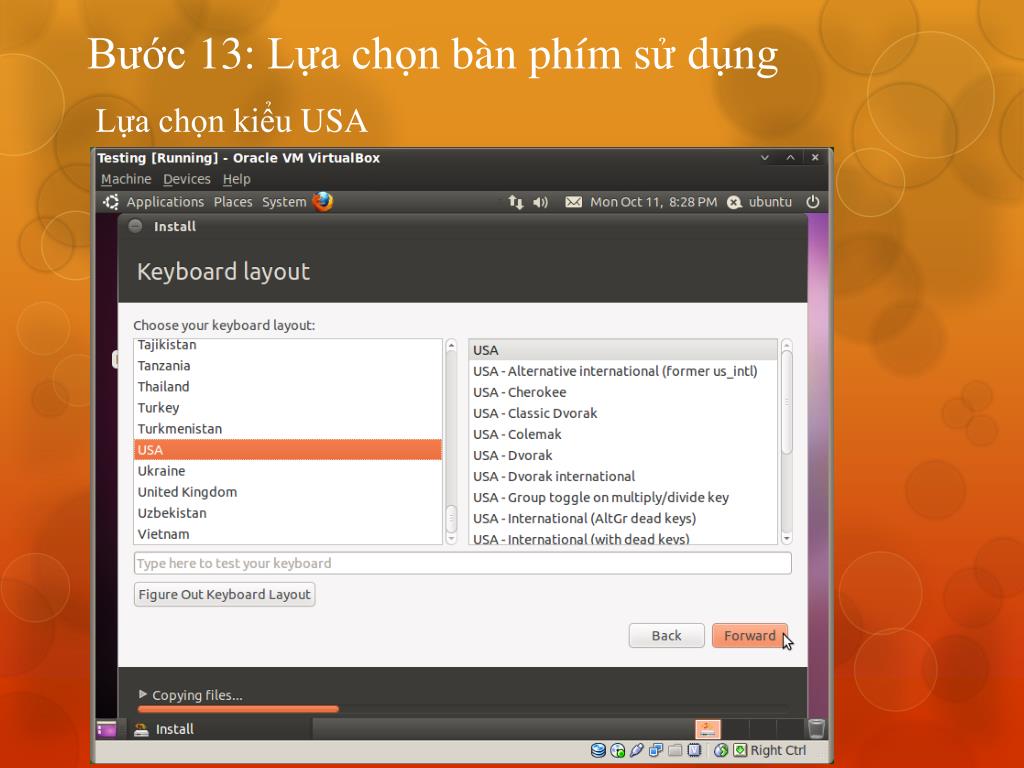This screenshot has width=1024, height=768.
Task: Click country list scrollbar up arrow
Action: 451,346
